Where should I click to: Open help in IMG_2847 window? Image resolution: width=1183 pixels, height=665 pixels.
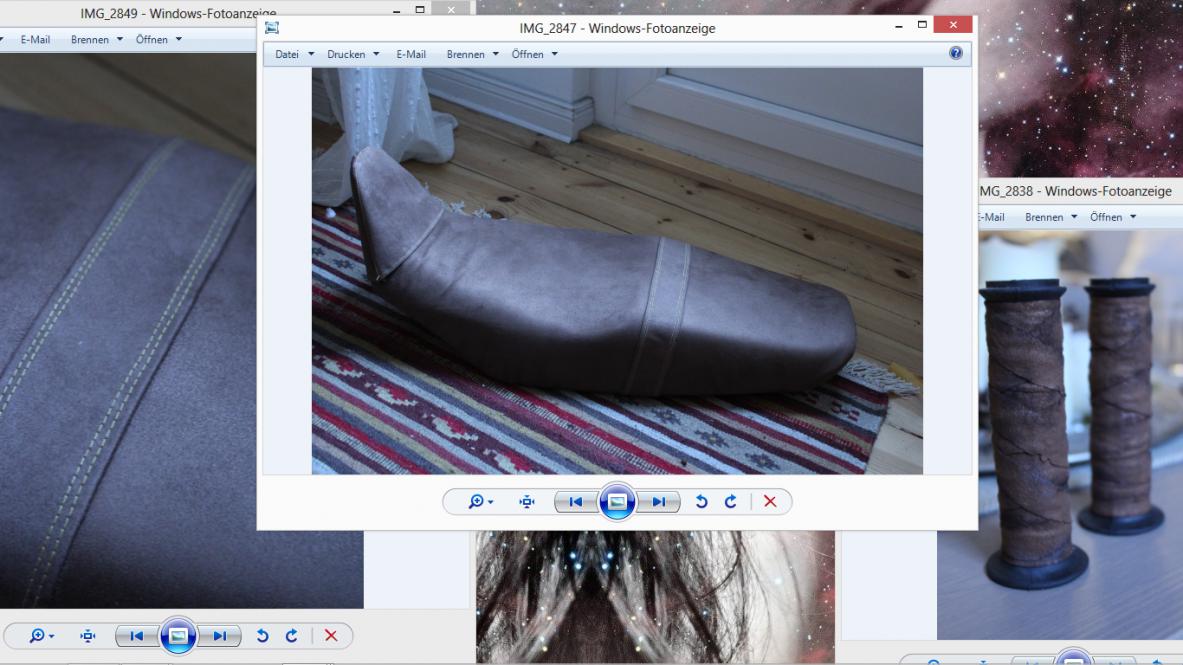pos(956,54)
